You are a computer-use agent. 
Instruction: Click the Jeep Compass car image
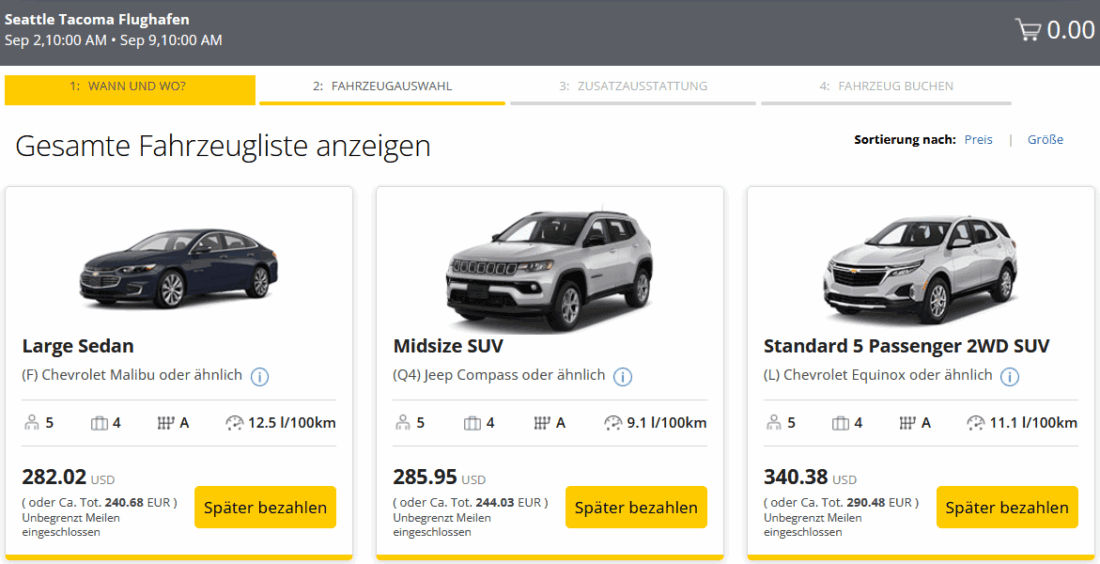pyautogui.click(x=549, y=268)
